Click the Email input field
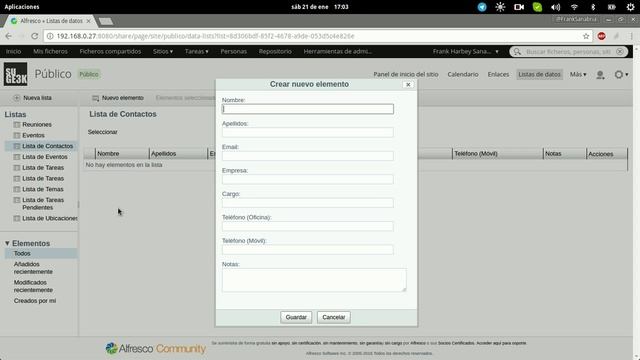The image size is (640, 360). click(308, 156)
